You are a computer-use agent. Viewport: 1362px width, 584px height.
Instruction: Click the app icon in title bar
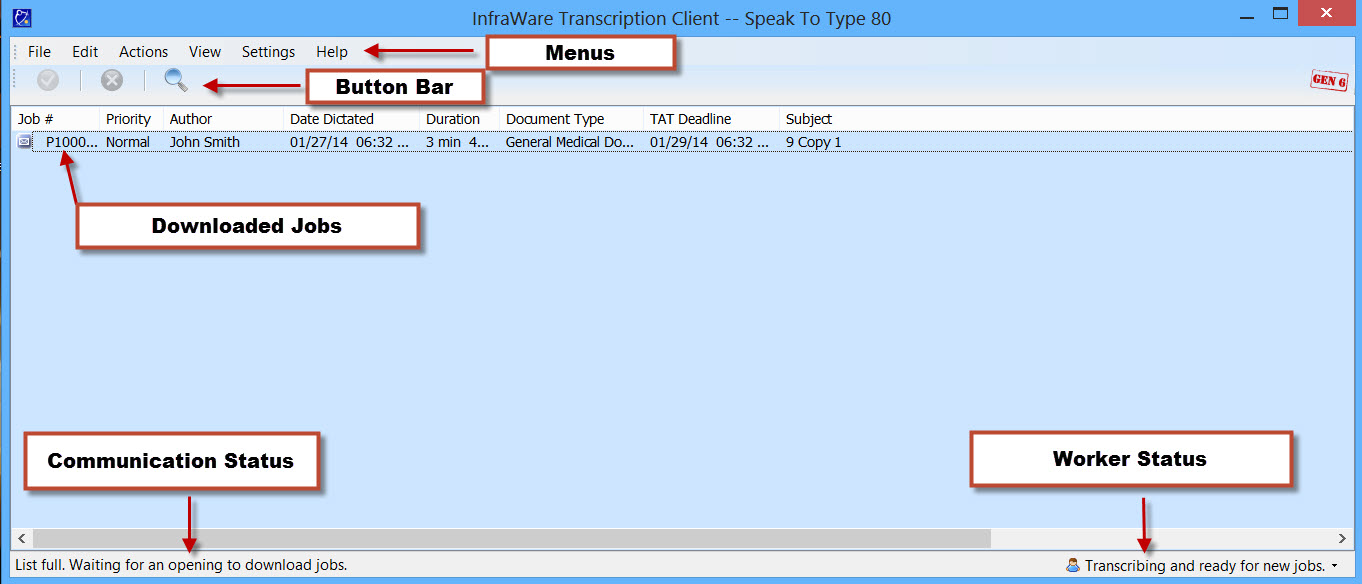click(21, 17)
